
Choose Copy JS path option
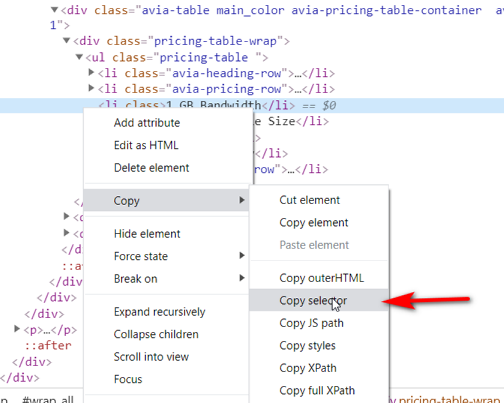[x=319, y=323]
